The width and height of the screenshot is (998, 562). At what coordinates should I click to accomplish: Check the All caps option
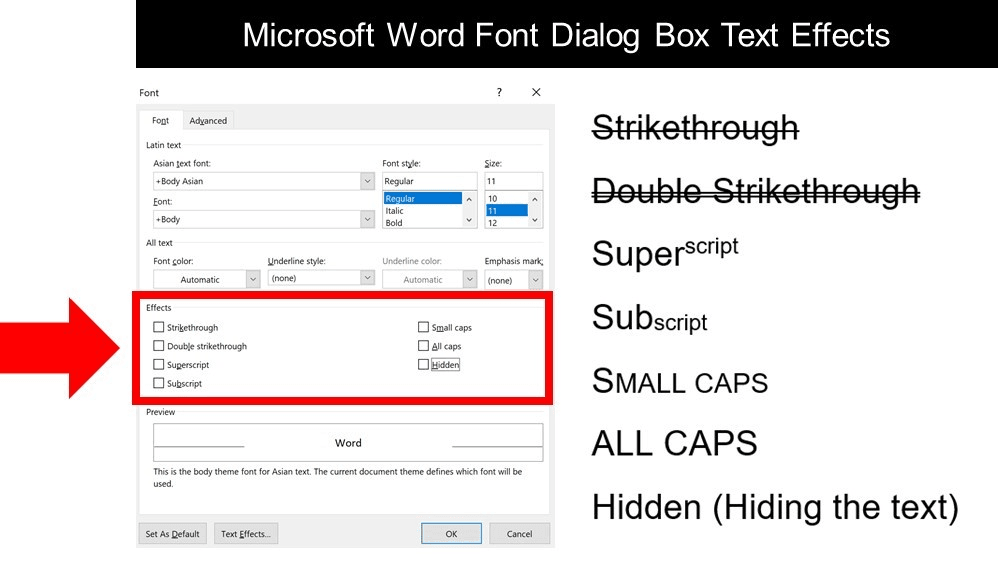point(424,346)
